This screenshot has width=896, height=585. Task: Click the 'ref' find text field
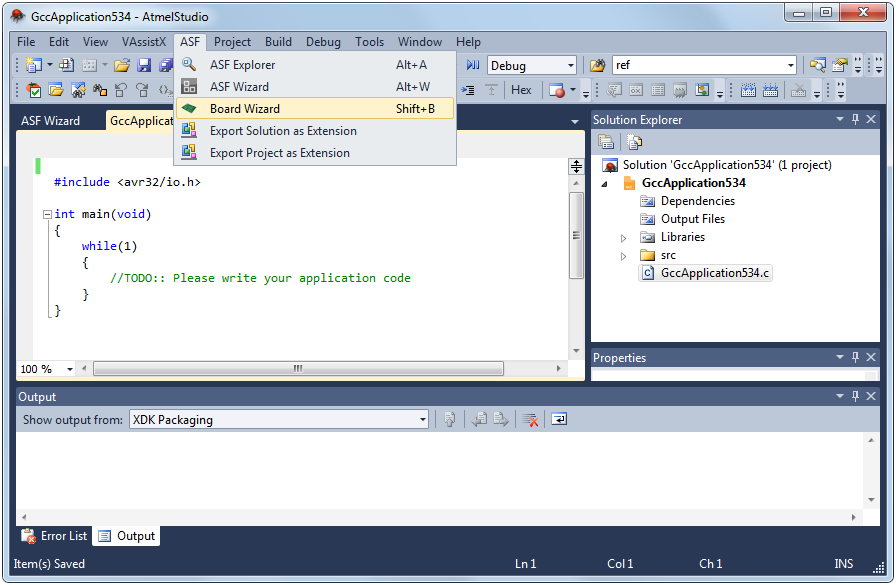coord(698,66)
